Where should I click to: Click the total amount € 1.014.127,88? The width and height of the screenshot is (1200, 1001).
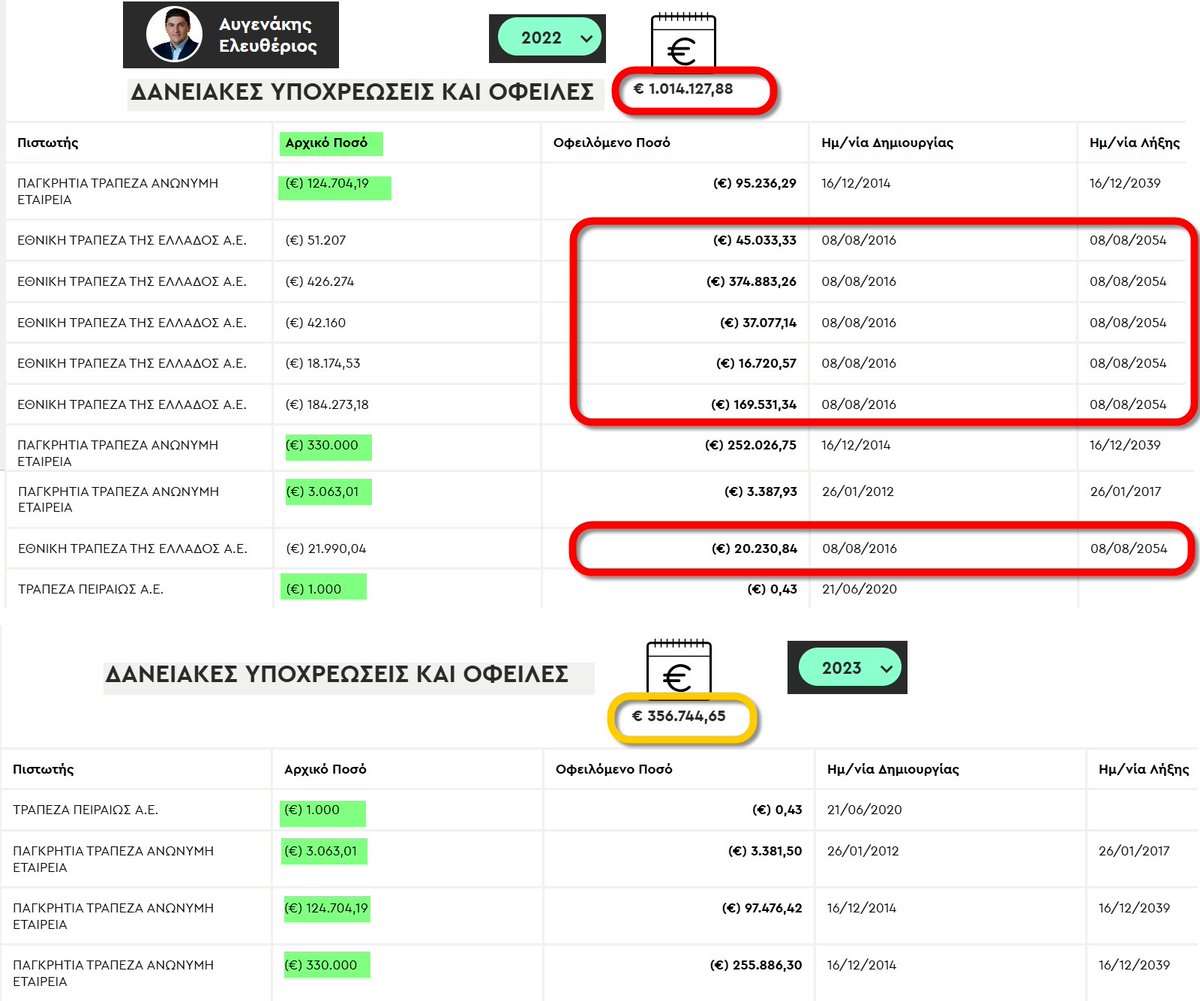(x=684, y=89)
